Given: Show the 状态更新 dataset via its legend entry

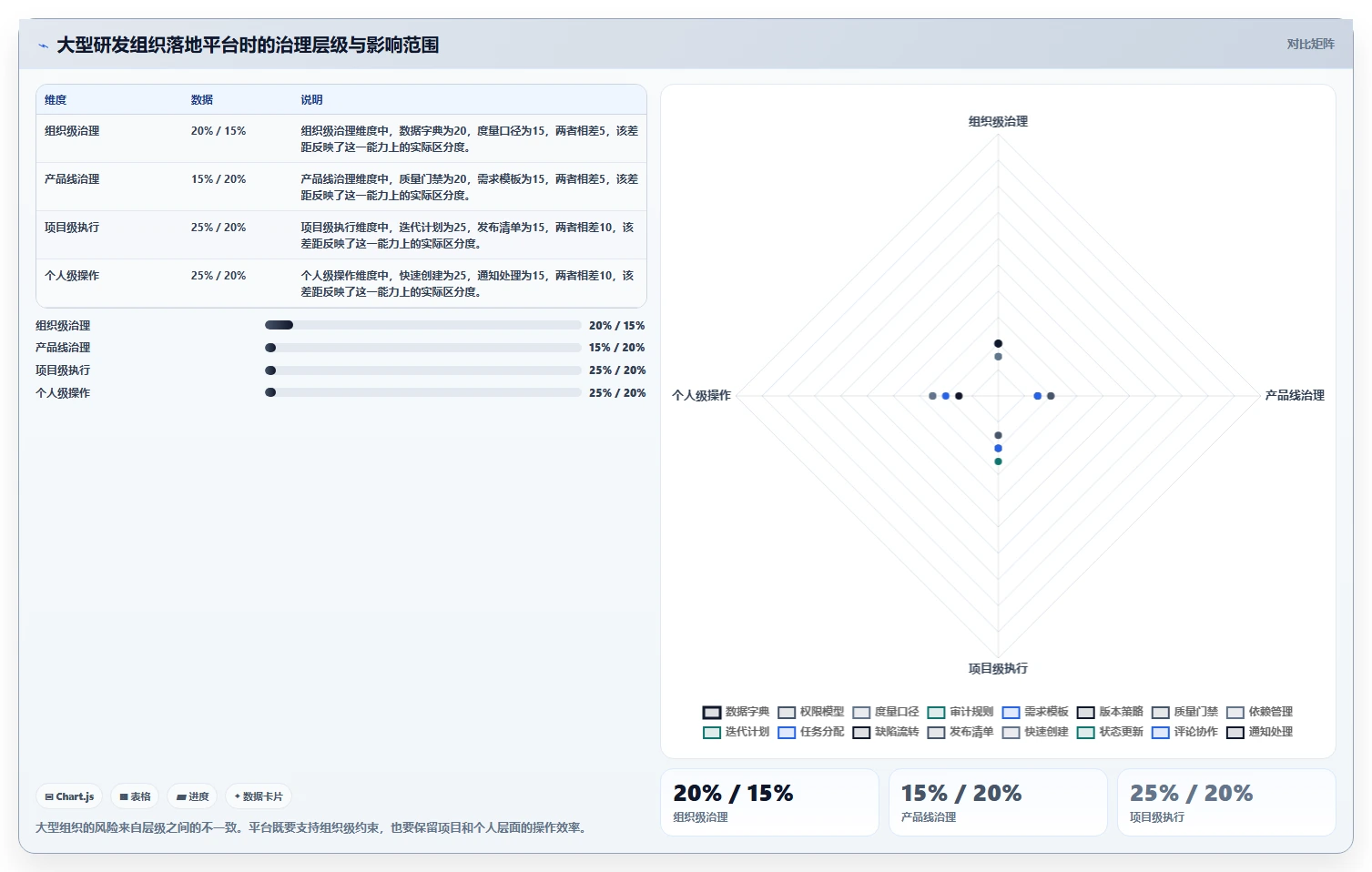Looking at the screenshot, I should point(1109,732).
